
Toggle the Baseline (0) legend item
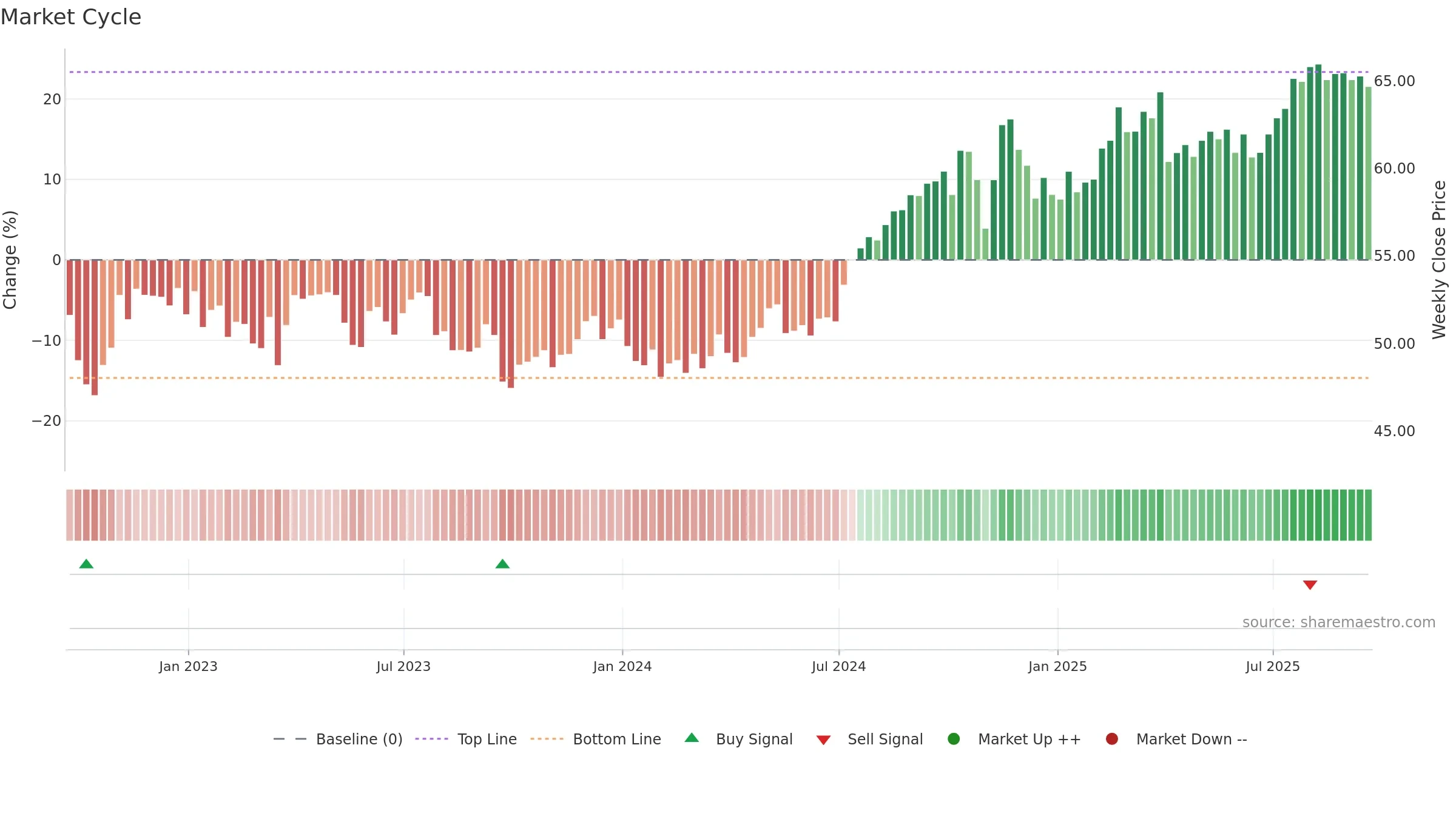pos(338,739)
